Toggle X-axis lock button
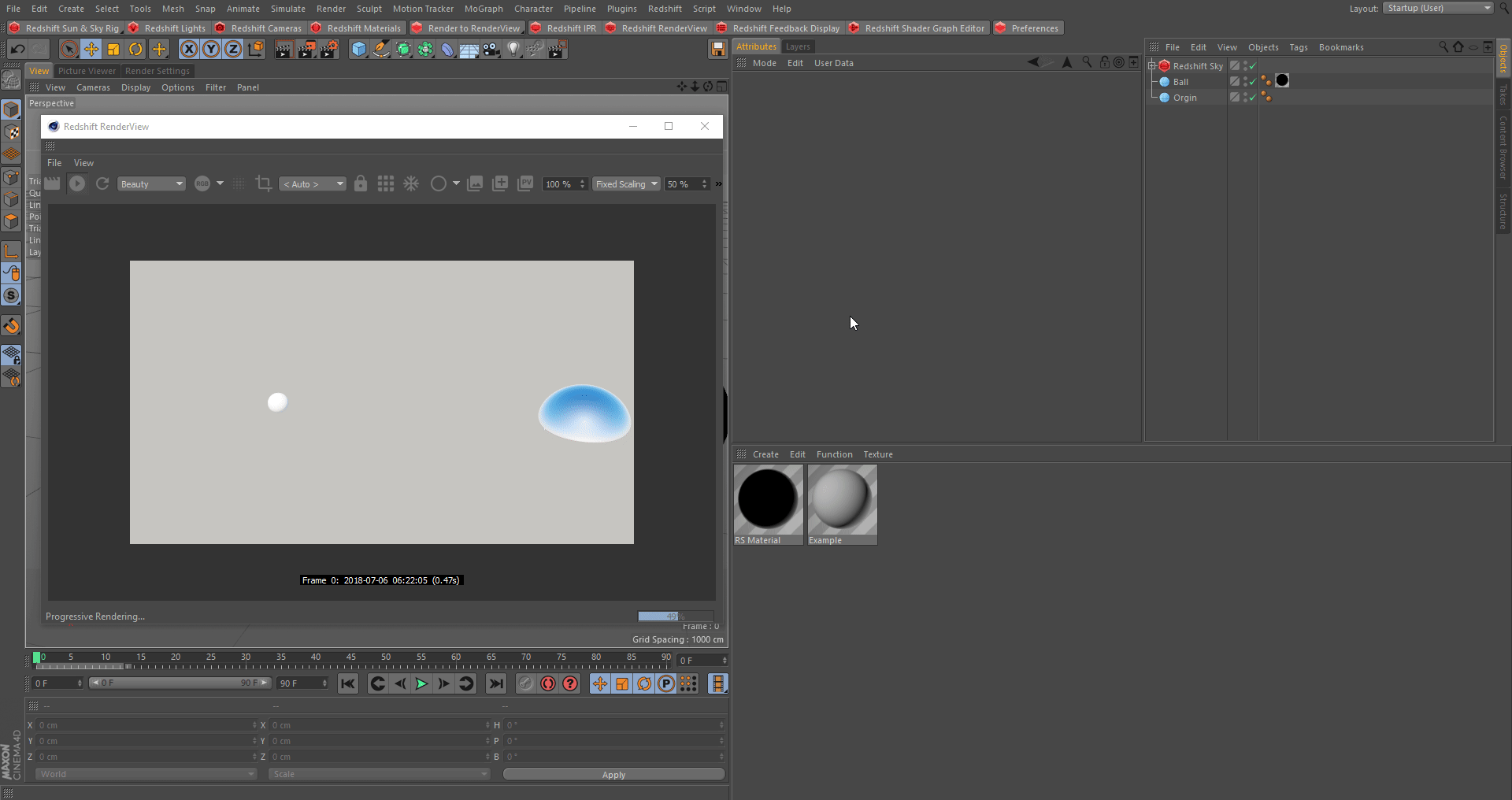The height and width of the screenshot is (800, 1512). click(x=189, y=50)
